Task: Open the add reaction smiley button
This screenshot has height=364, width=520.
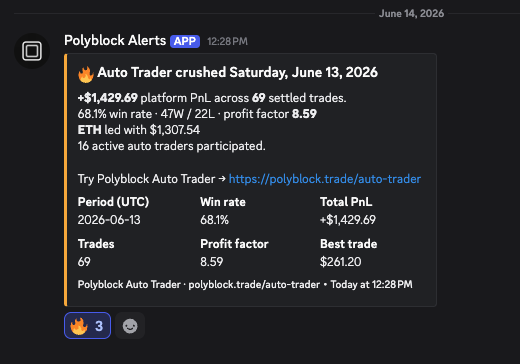Action: tap(130, 326)
